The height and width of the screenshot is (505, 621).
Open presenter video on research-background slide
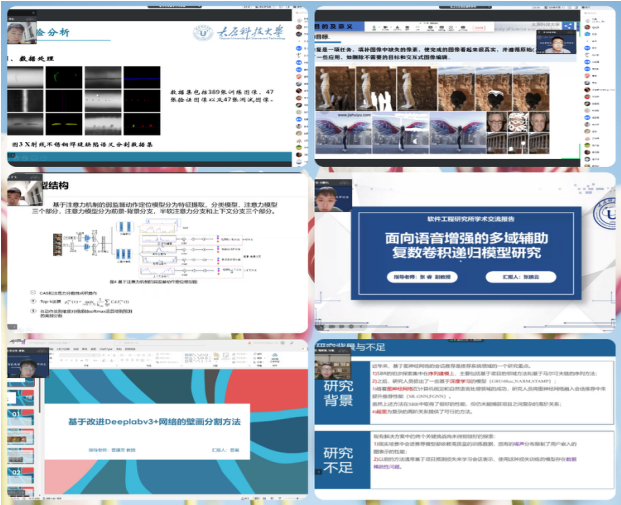pos(333,366)
